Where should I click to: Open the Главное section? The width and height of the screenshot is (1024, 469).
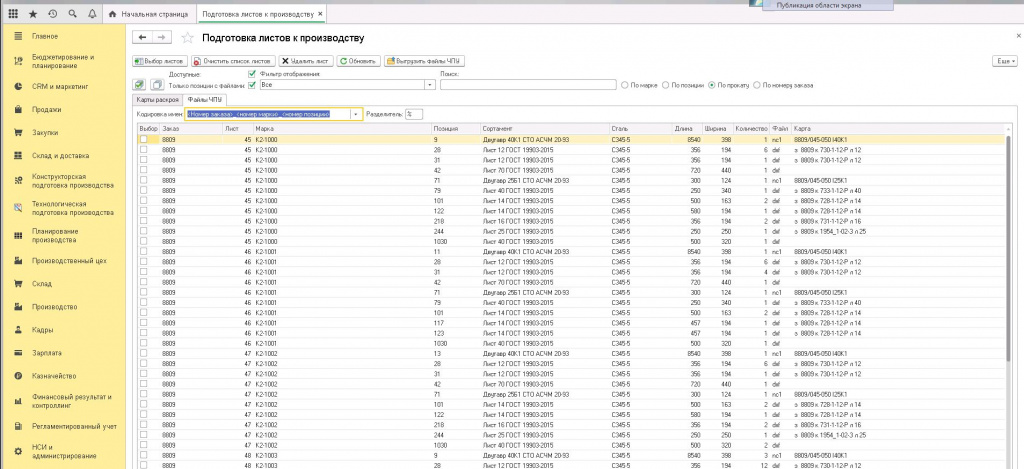point(45,37)
